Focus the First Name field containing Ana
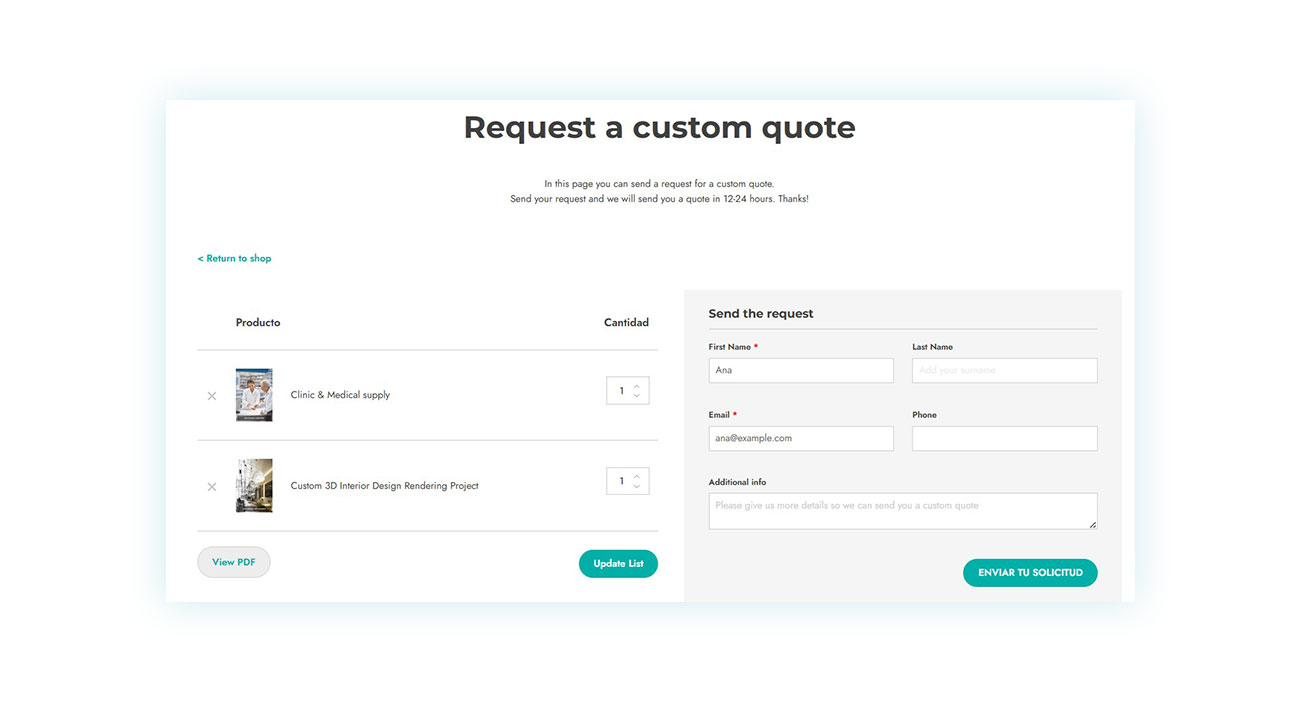 pos(801,370)
